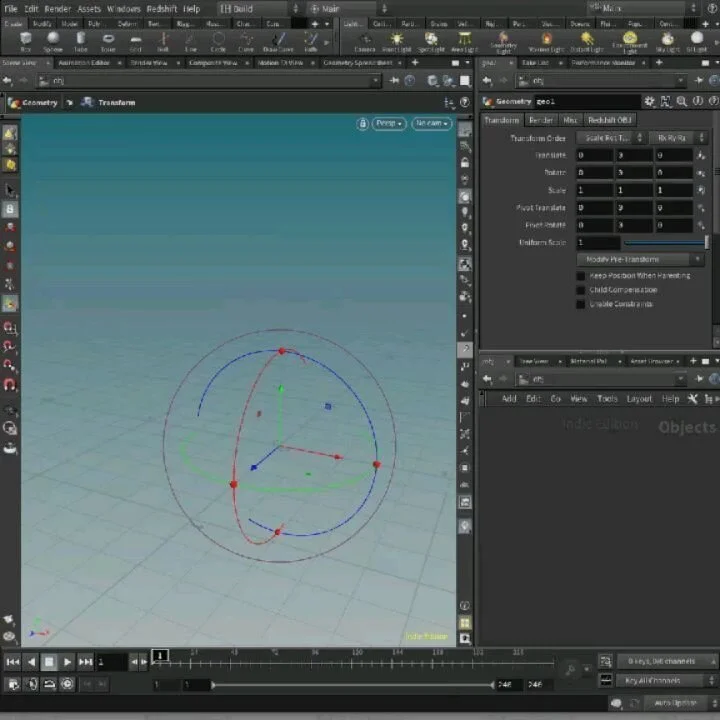The image size is (720, 720).
Task: Add an Environment Light
Action: click(x=630, y=42)
